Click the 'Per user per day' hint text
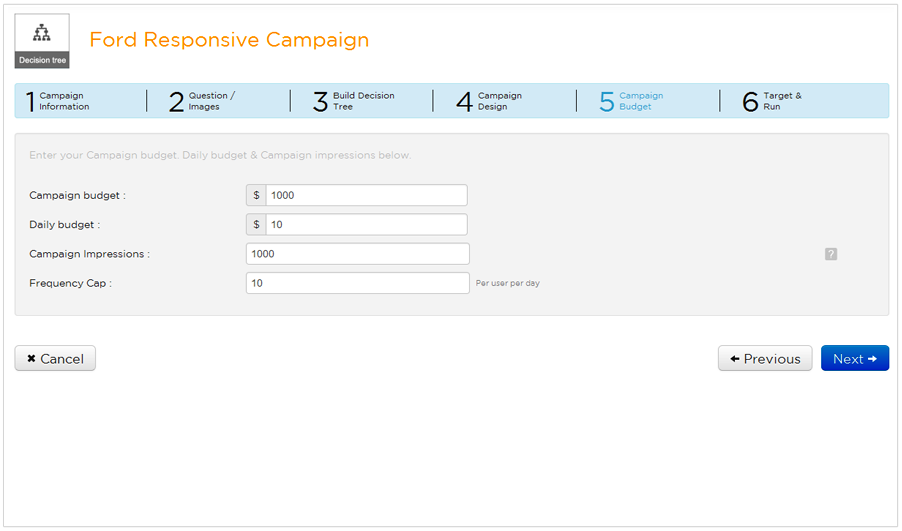The image size is (902, 531). click(x=508, y=284)
